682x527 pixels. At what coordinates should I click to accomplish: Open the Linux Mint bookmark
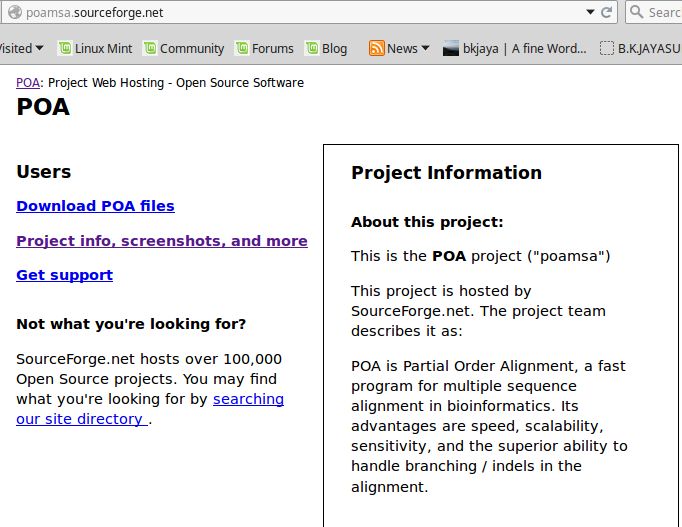pos(95,48)
